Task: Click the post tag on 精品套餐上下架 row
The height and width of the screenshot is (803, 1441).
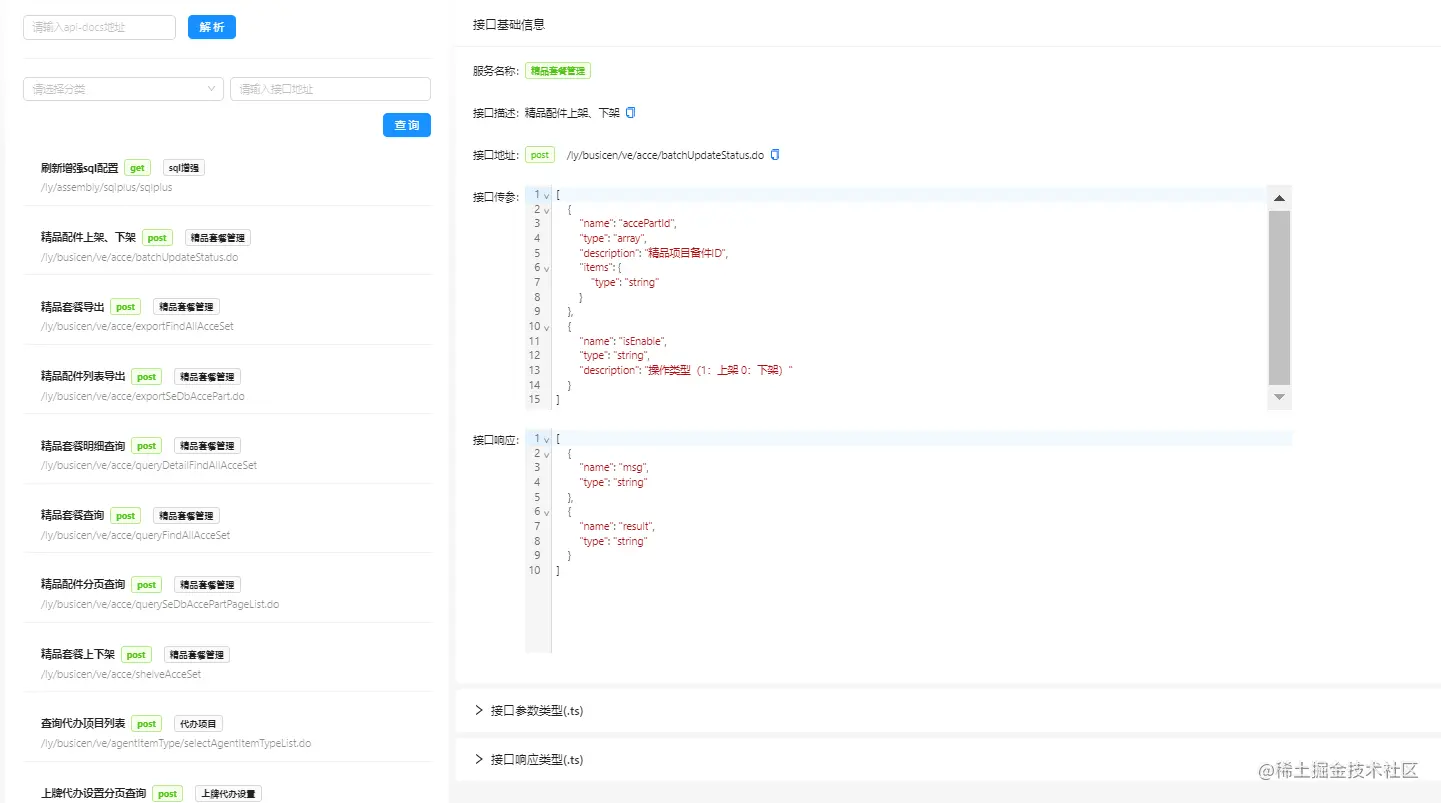Action: click(x=136, y=655)
